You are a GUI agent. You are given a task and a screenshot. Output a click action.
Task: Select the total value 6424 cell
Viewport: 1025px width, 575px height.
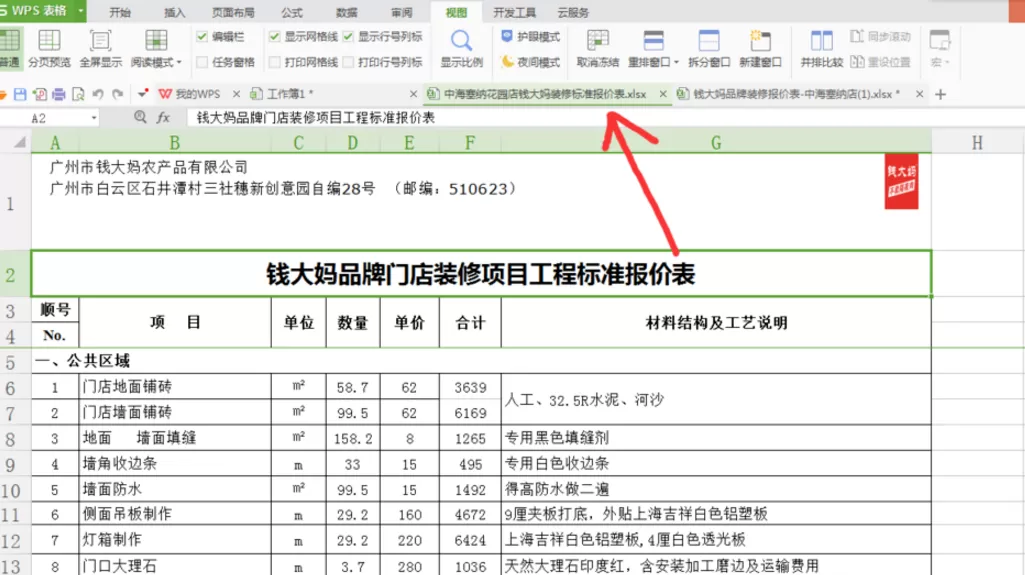470,540
